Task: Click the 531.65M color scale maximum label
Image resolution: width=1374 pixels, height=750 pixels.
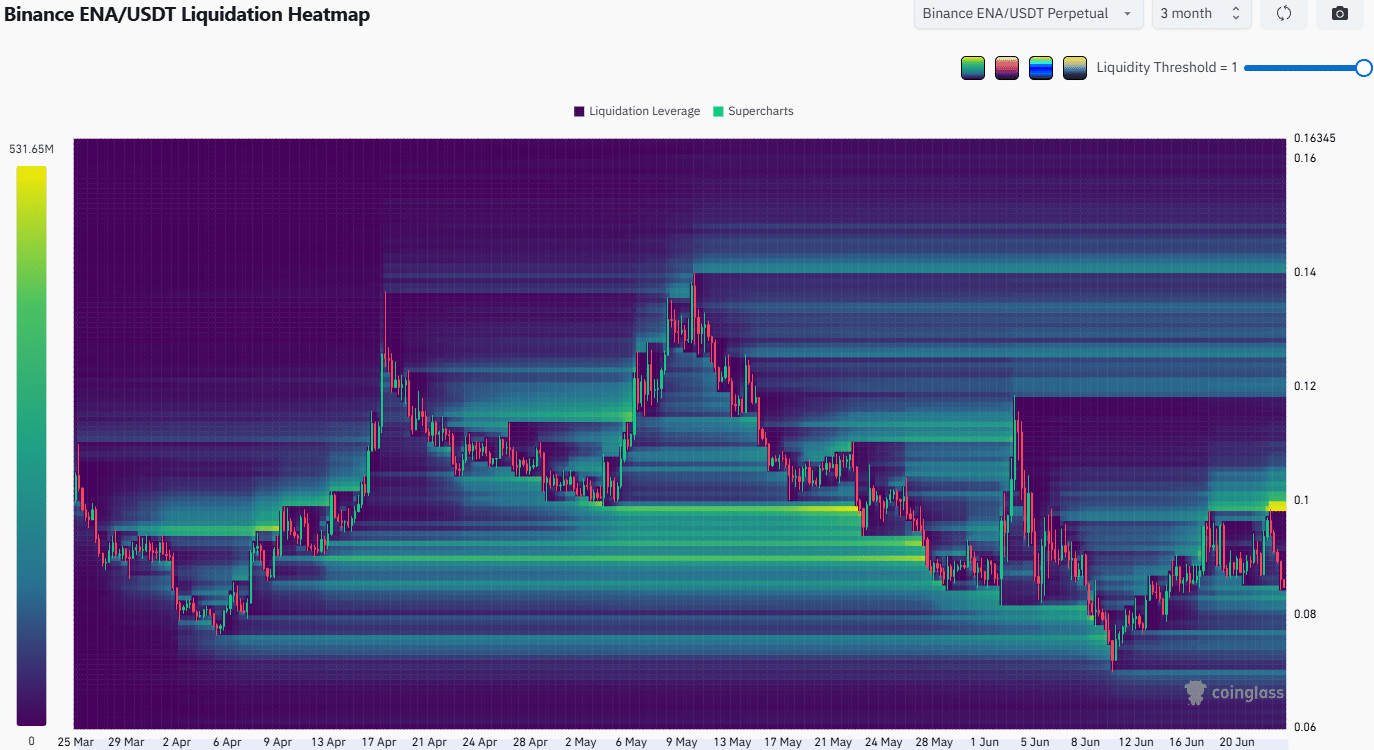Action: (x=31, y=149)
